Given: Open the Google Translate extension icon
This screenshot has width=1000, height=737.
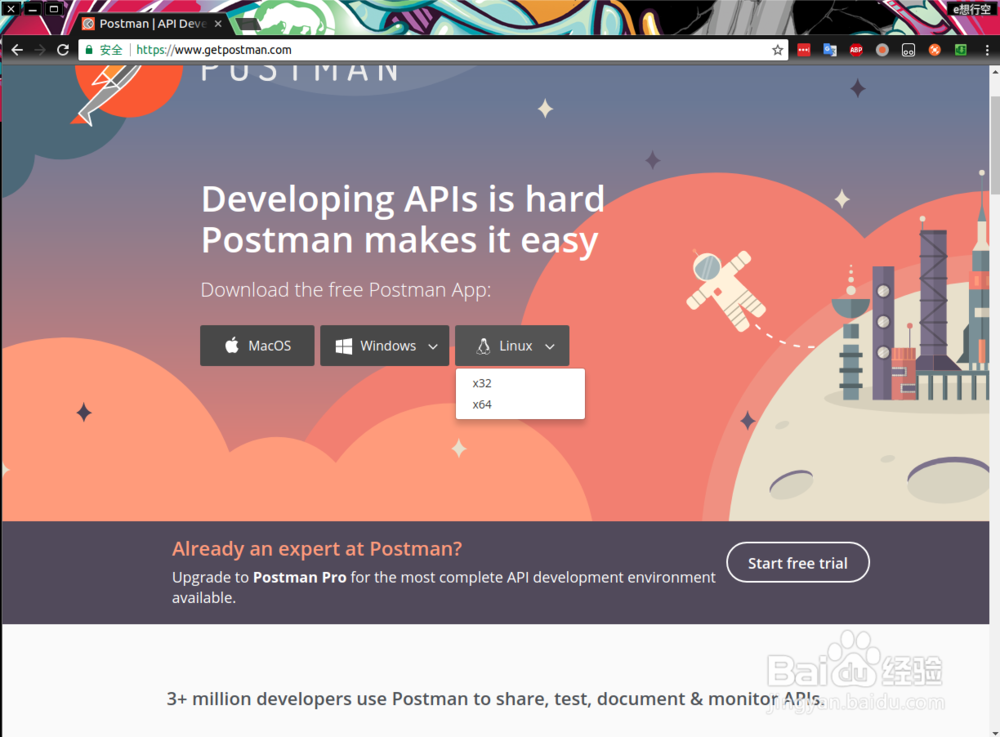Looking at the screenshot, I should click(x=830, y=50).
